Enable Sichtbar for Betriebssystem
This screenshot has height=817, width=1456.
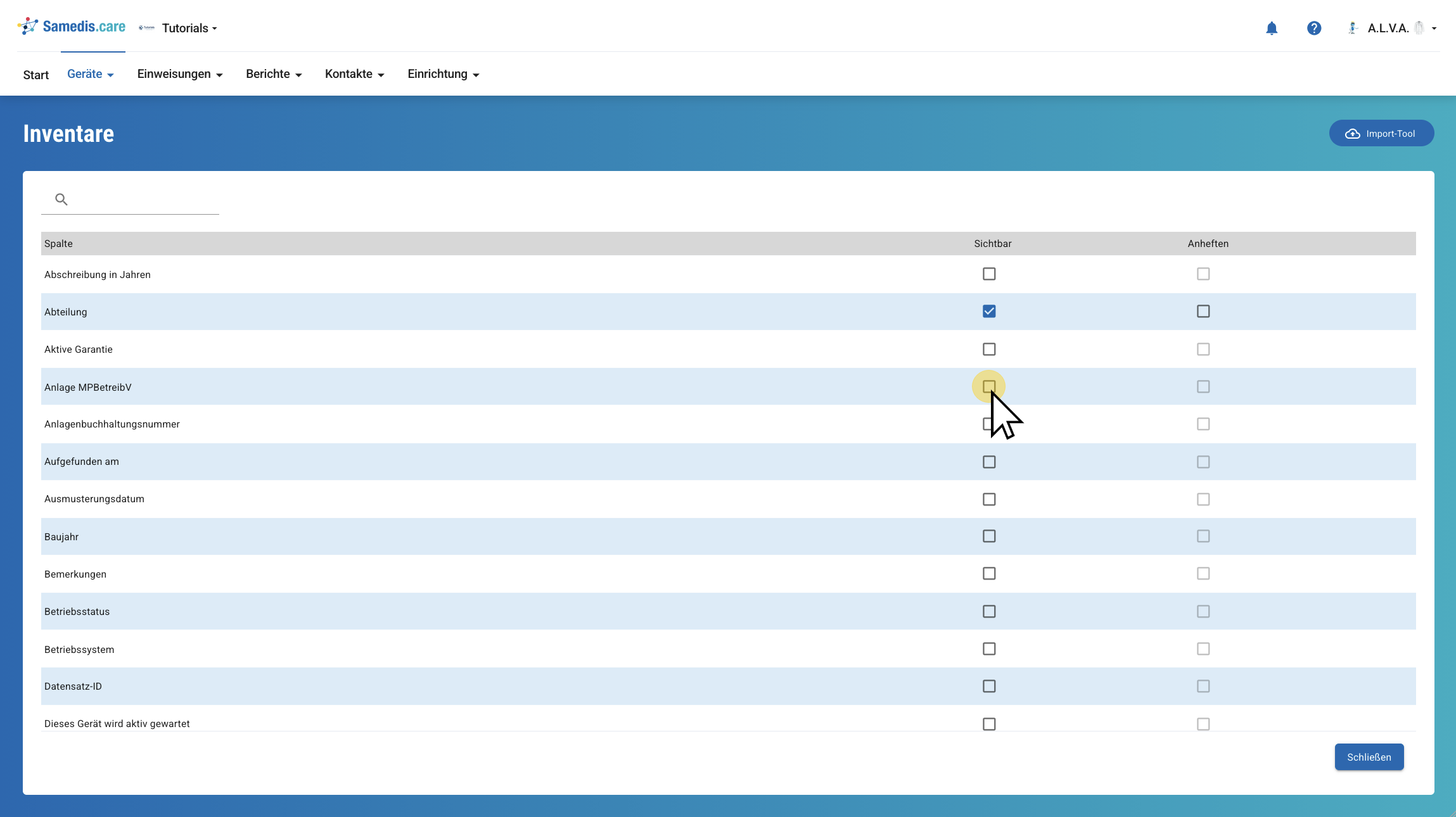pos(988,649)
